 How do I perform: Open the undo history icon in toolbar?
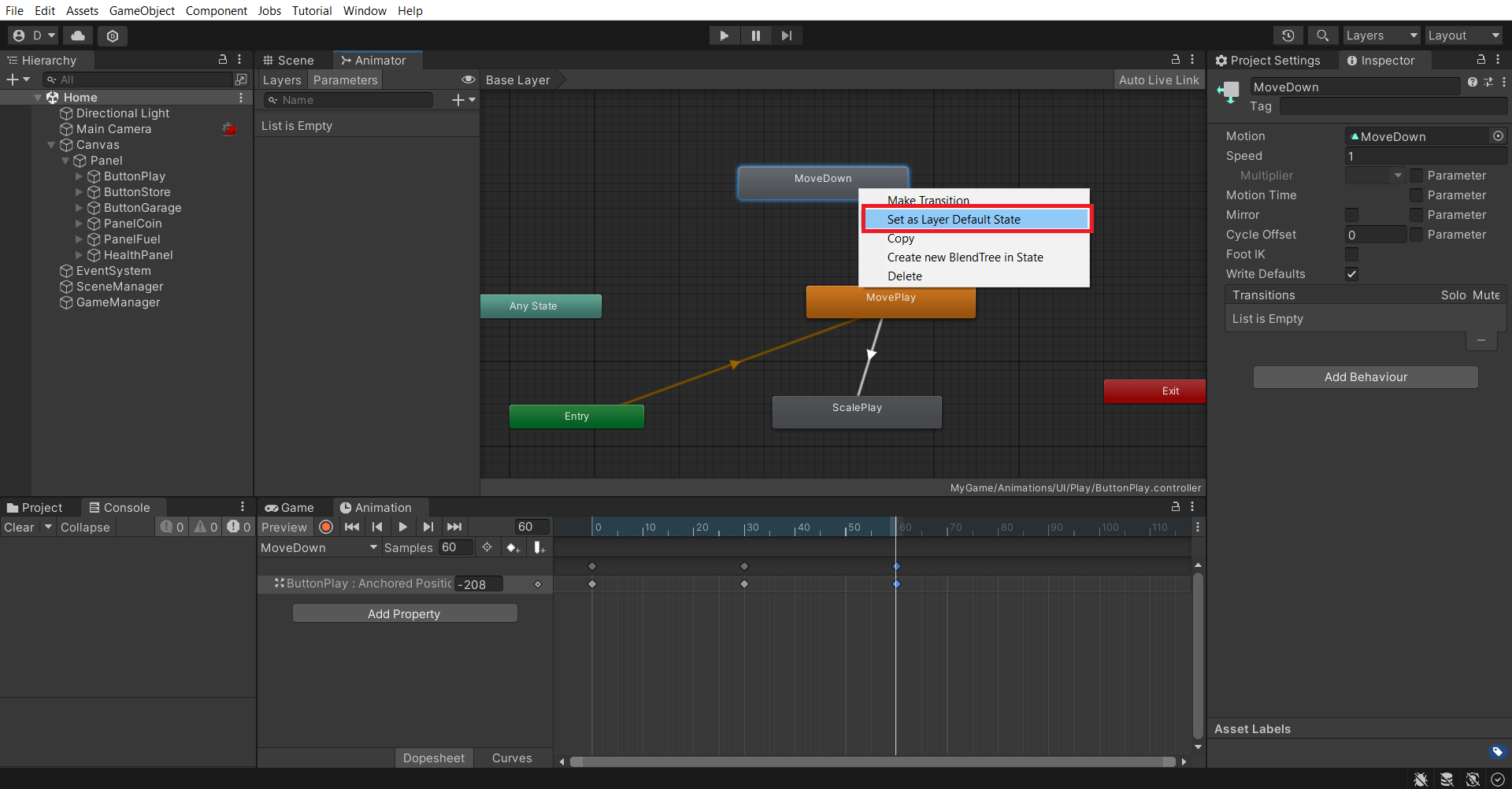coord(1289,35)
